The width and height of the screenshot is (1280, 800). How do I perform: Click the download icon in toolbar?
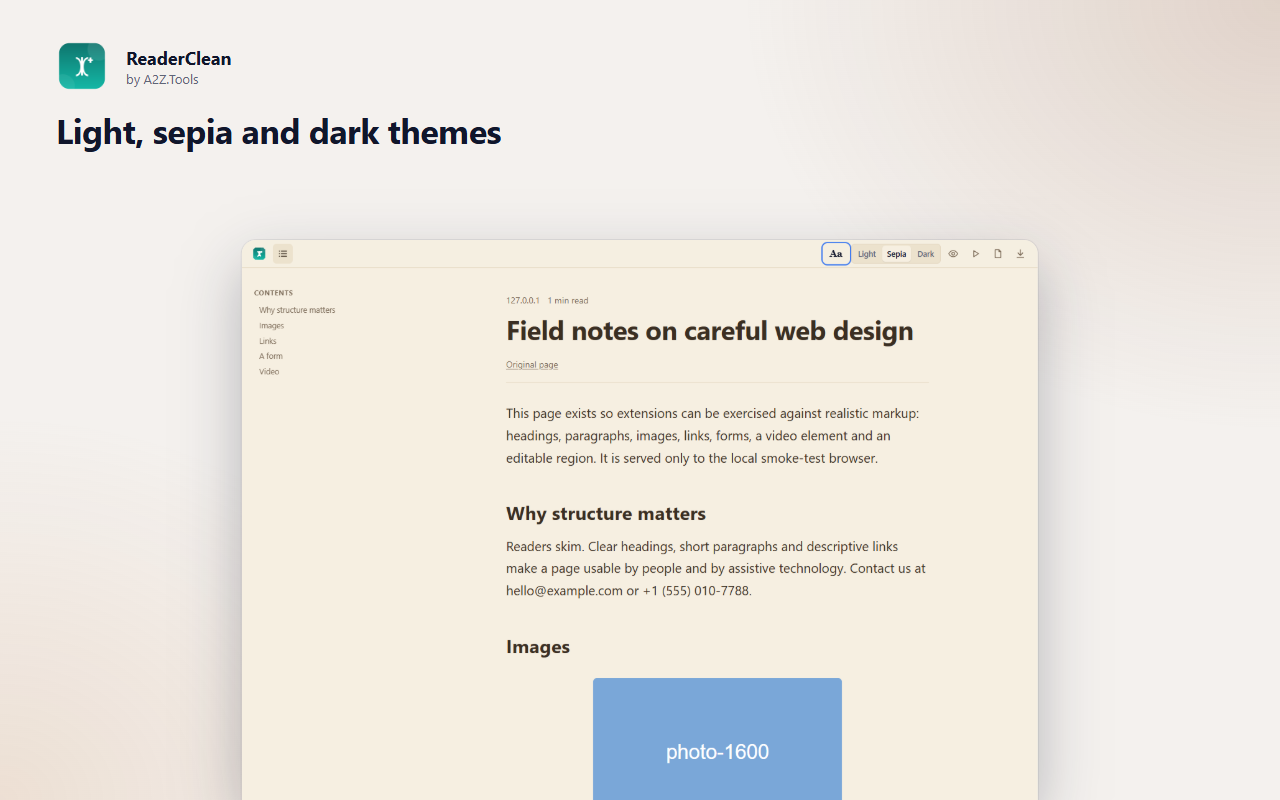tap(1020, 254)
